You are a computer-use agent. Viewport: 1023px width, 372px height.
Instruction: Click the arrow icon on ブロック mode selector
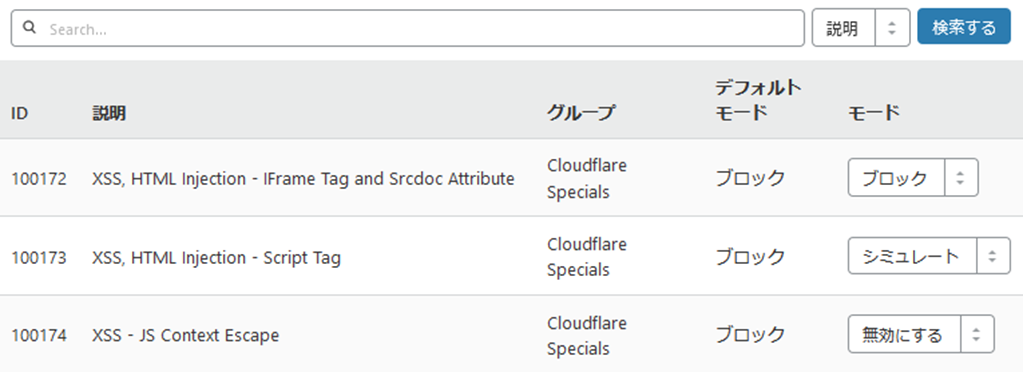pos(960,178)
